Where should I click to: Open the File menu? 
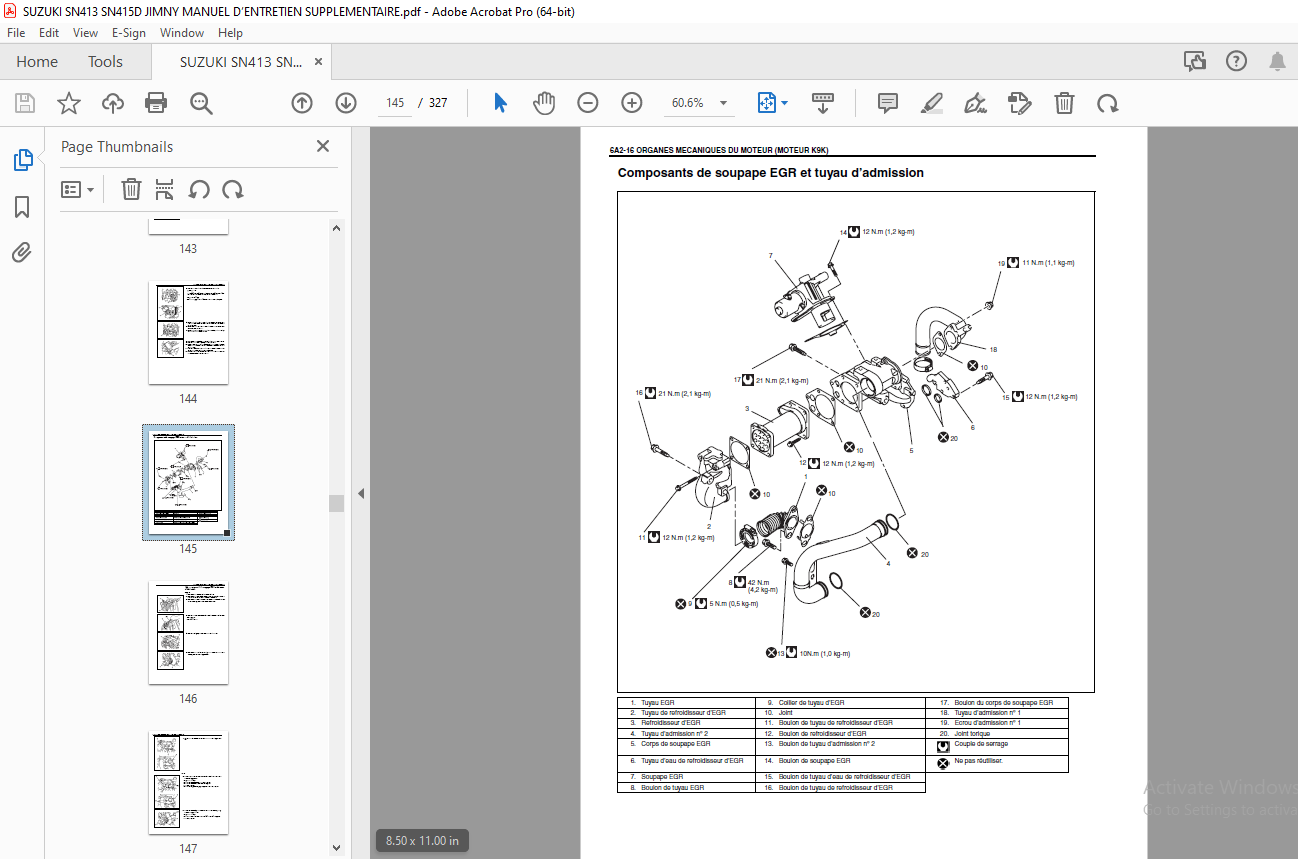click(16, 32)
